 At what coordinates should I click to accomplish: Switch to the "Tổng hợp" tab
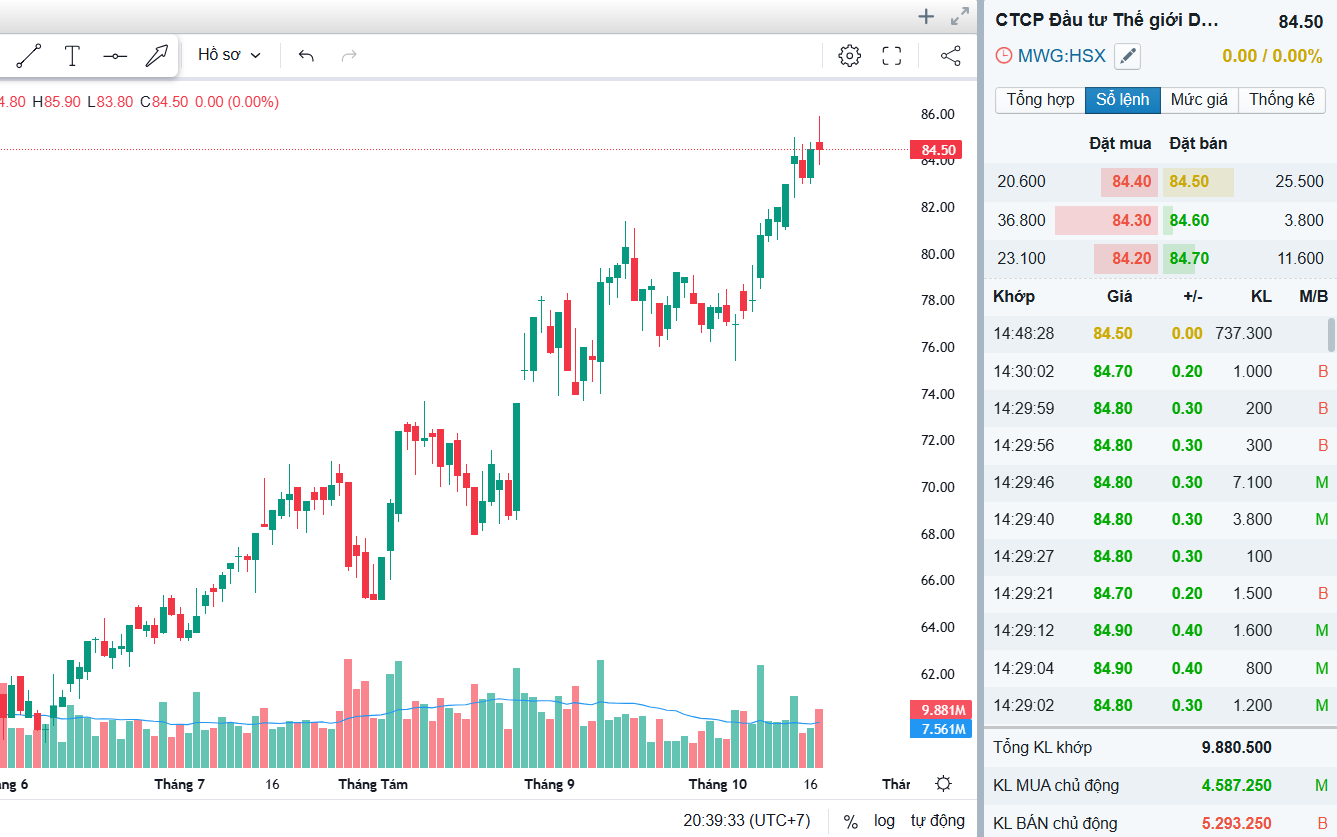click(1040, 100)
